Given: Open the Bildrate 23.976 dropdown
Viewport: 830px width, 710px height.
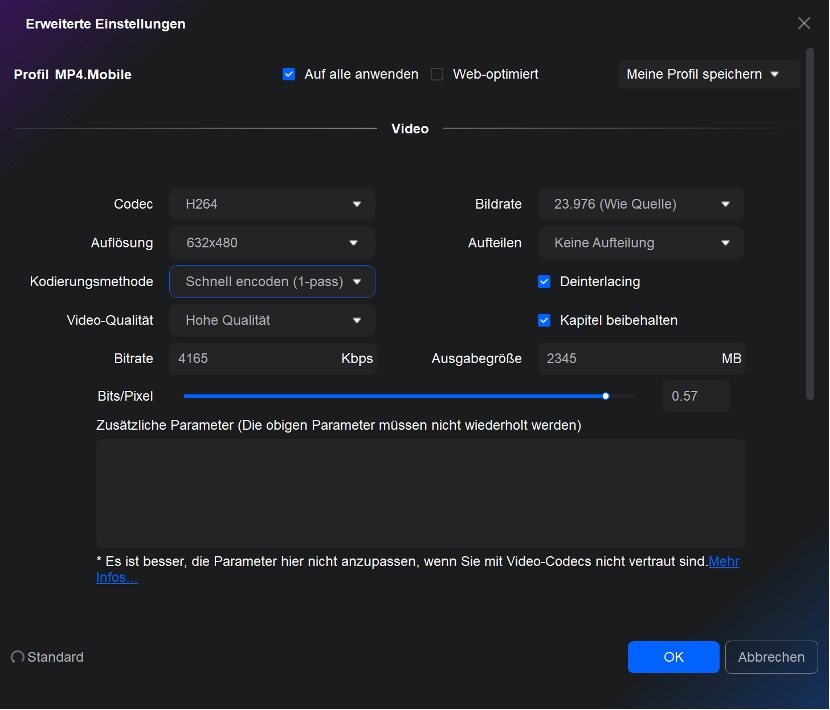Looking at the screenshot, I should (x=640, y=204).
